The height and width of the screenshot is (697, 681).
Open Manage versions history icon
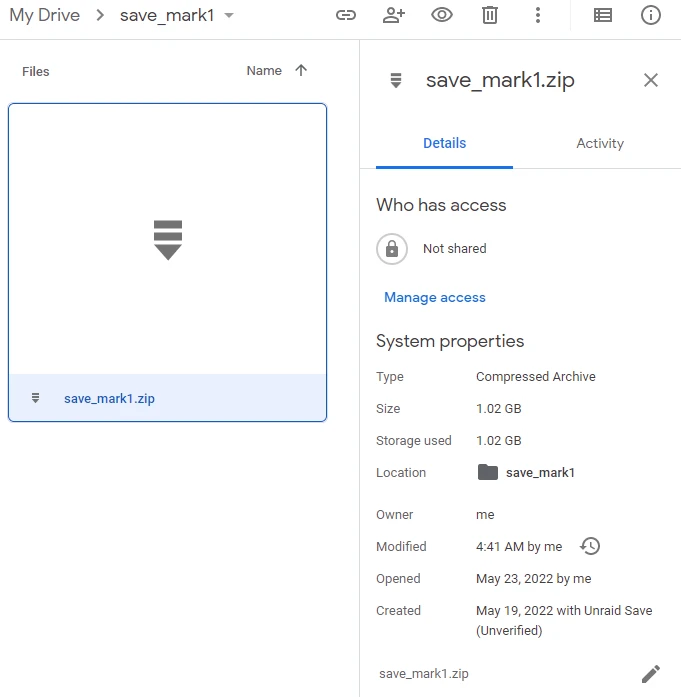tap(590, 546)
